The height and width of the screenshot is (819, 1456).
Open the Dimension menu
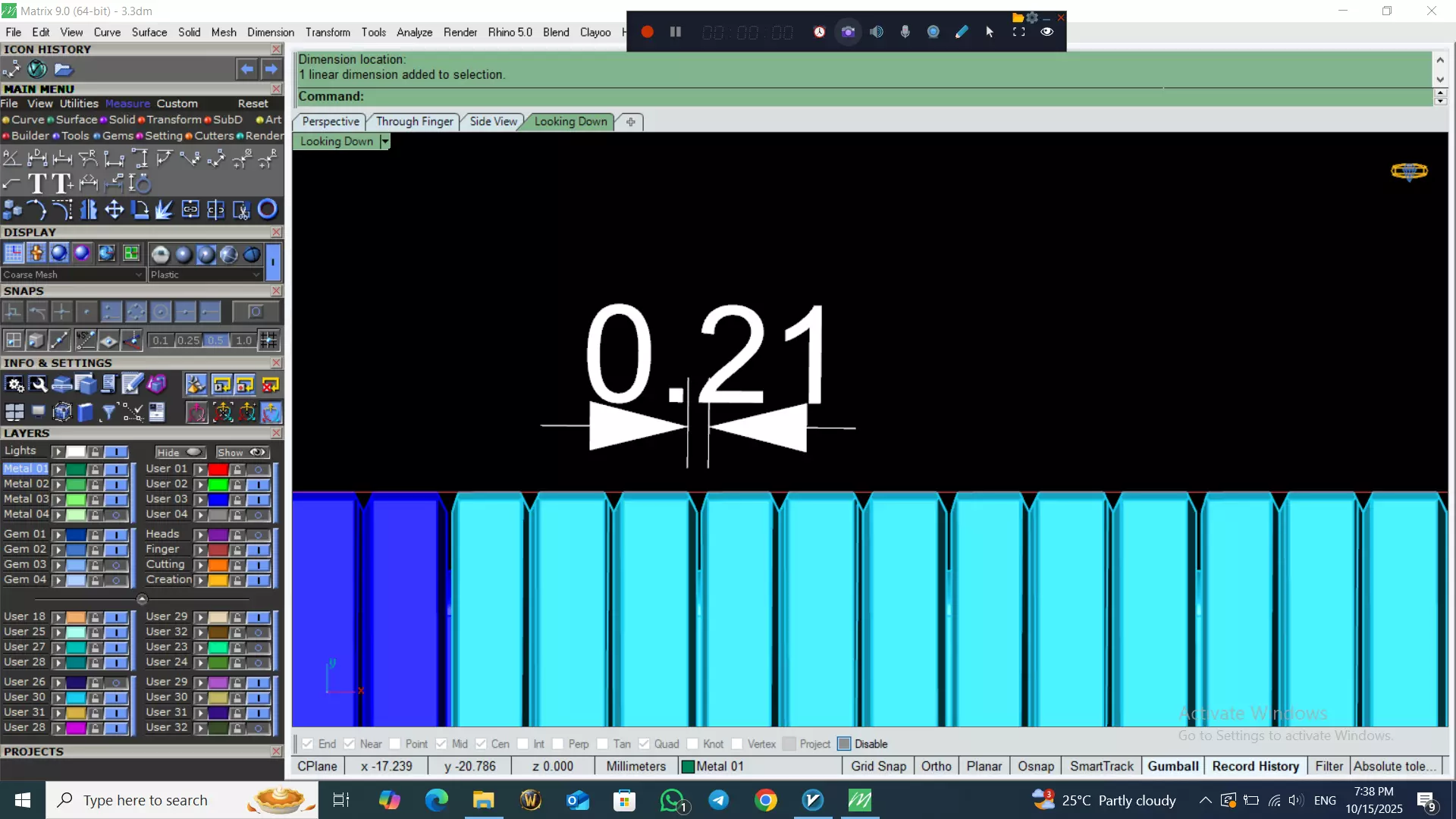[270, 32]
